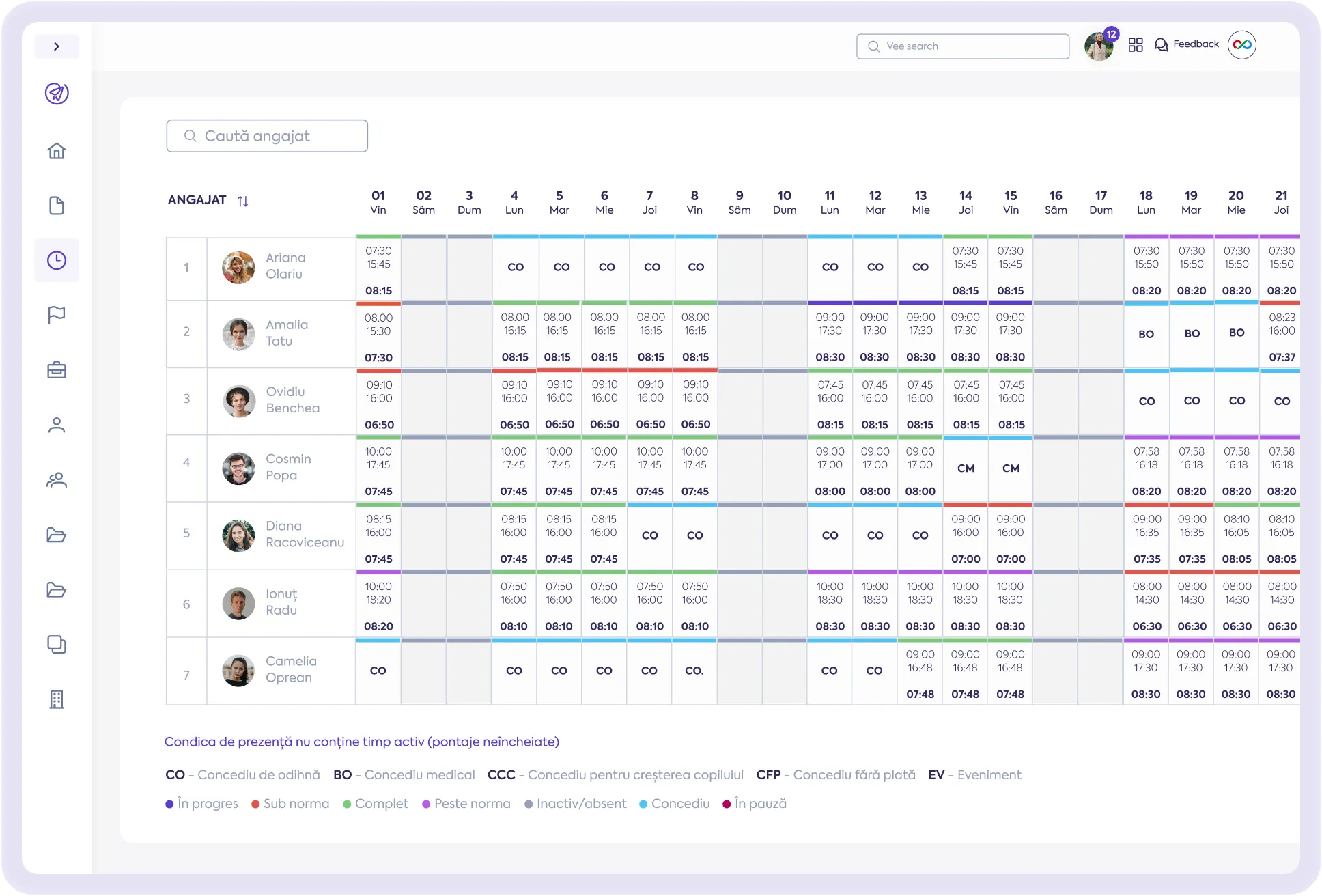Open the upper folder icon in sidebar
1322x896 pixels.
pos(57,535)
